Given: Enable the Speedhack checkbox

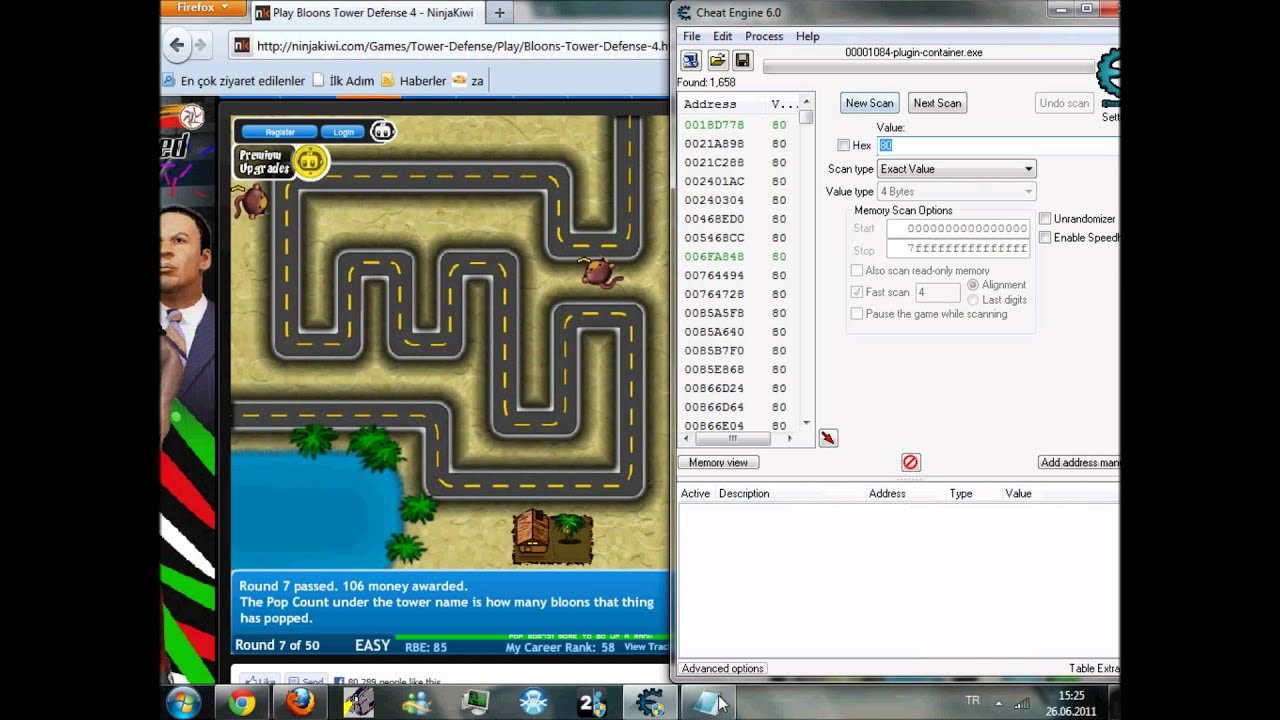Looking at the screenshot, I should click(1045, 238).
